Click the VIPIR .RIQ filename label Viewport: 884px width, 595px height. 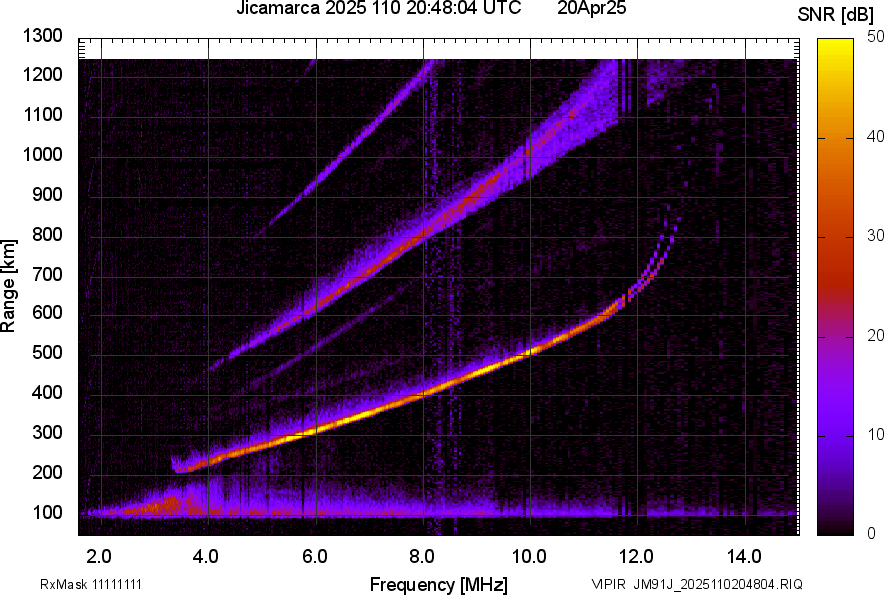tap(696, 584)
